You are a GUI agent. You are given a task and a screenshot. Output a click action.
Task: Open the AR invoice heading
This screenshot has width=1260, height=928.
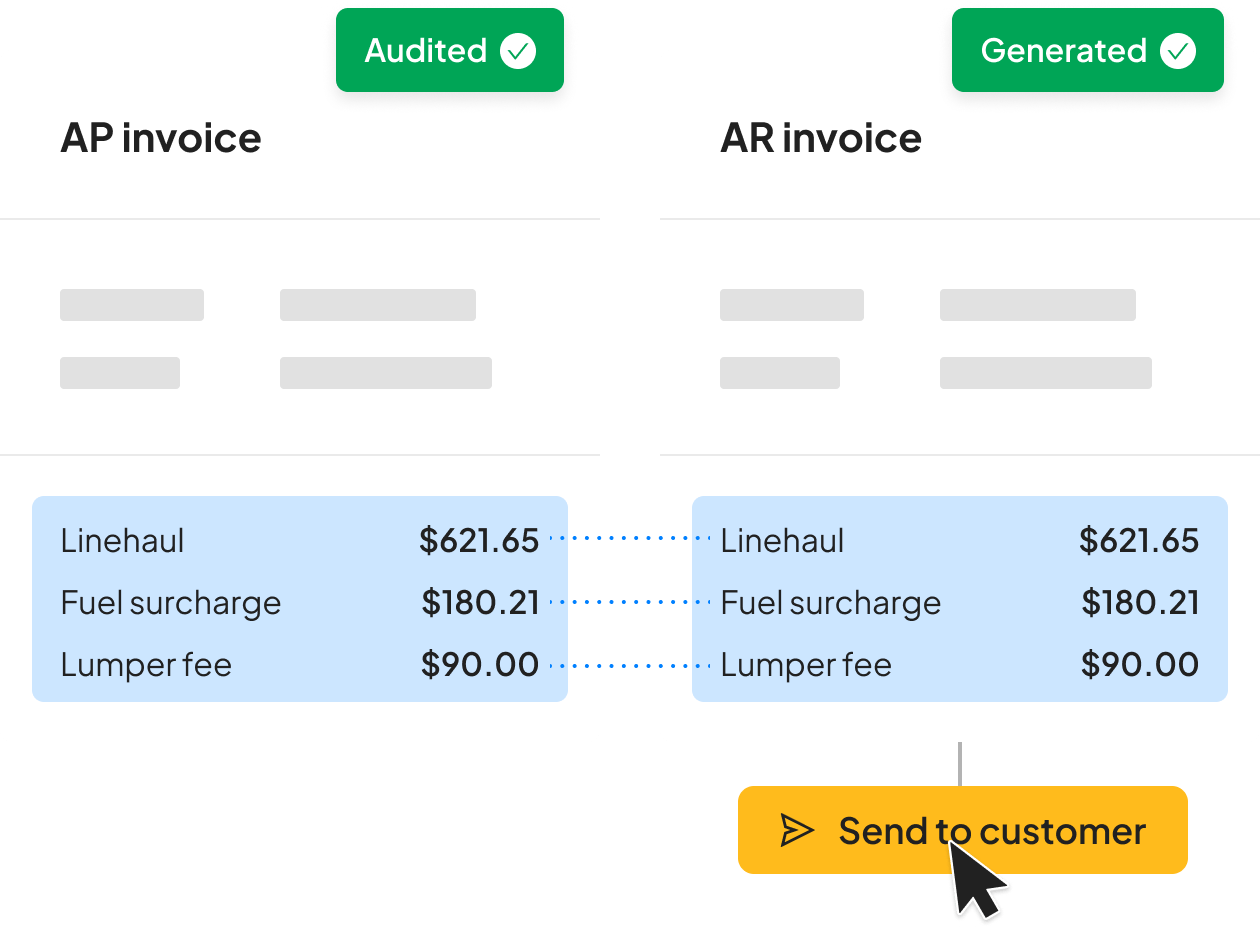pos(821,138)
